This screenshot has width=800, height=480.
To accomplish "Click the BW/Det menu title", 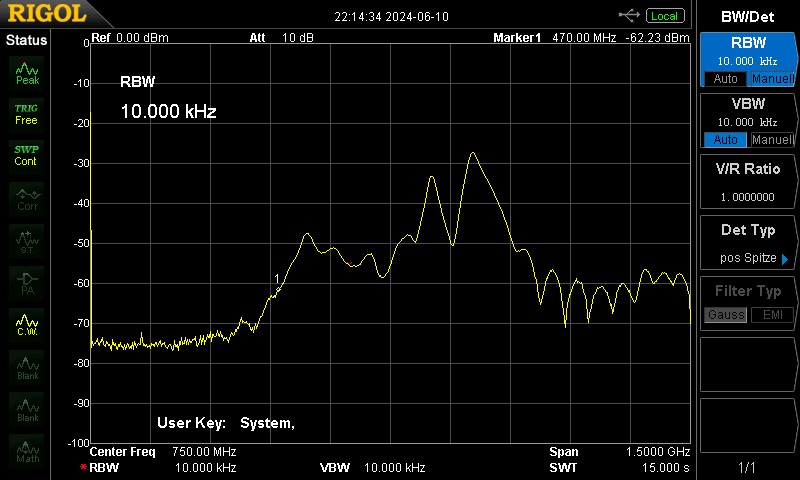I will pos(747,17).
